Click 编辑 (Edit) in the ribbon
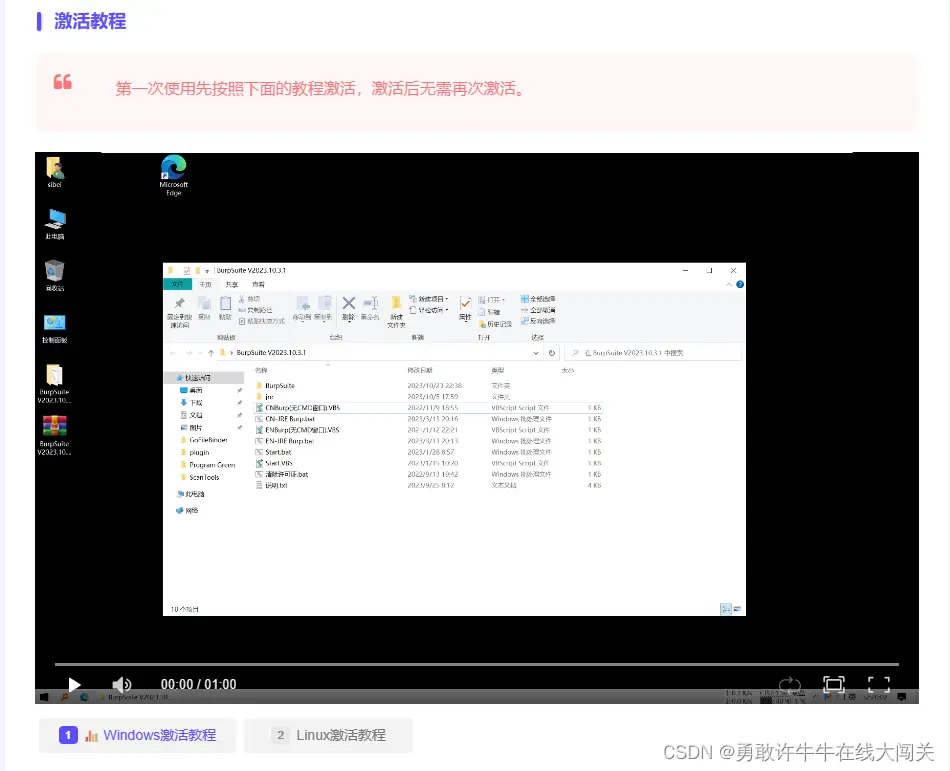The width and height of the screenshot is (950, 771). (490, 312)
